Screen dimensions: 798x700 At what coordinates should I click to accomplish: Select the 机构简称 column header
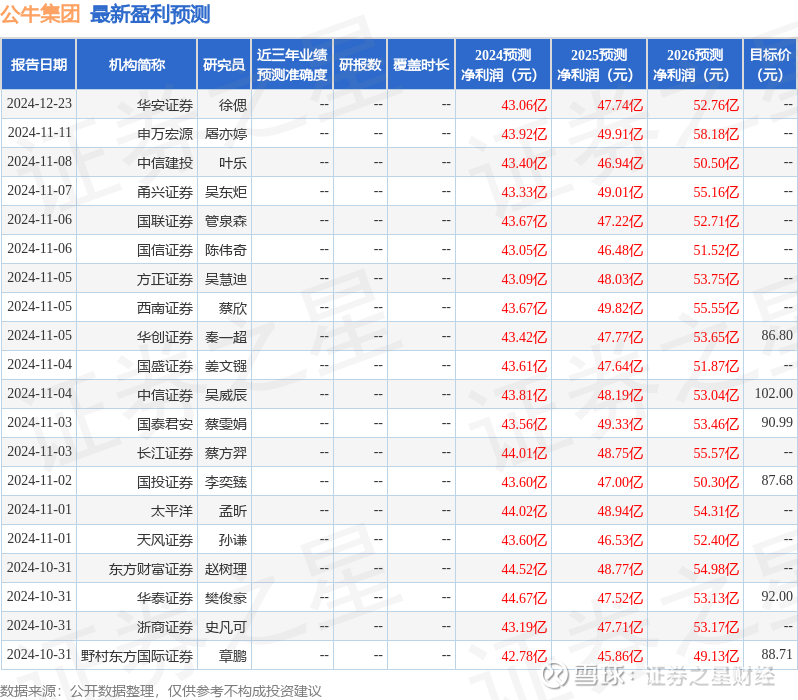click(137, 64)
